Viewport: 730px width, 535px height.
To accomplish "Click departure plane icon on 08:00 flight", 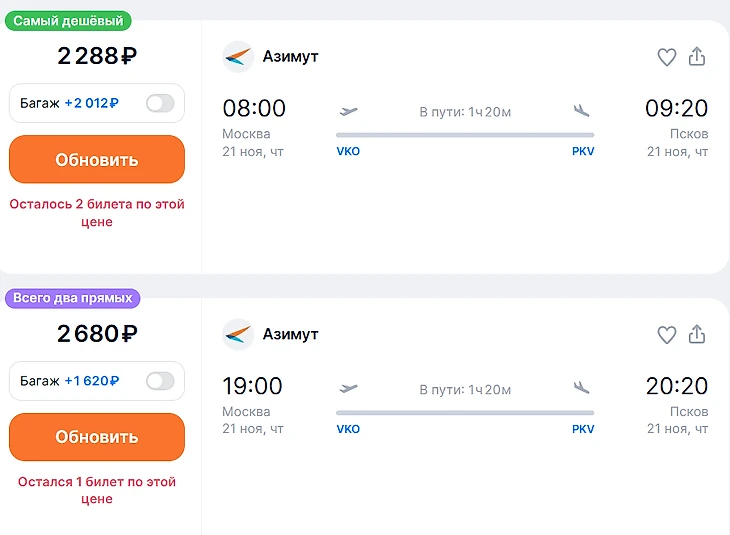I will (349, 111).
